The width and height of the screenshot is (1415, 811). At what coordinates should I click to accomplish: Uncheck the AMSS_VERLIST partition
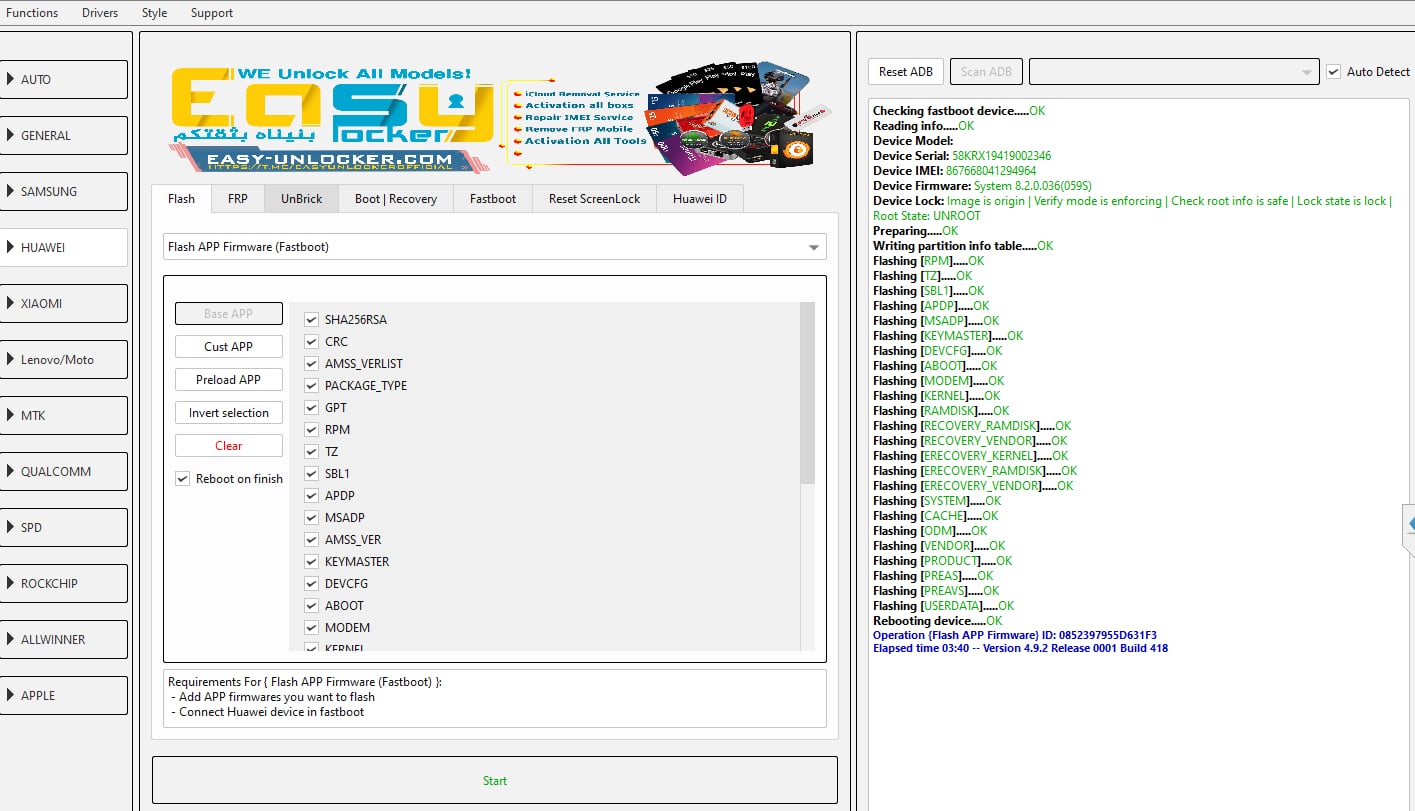pyautogui.click(x=312, y=364)
